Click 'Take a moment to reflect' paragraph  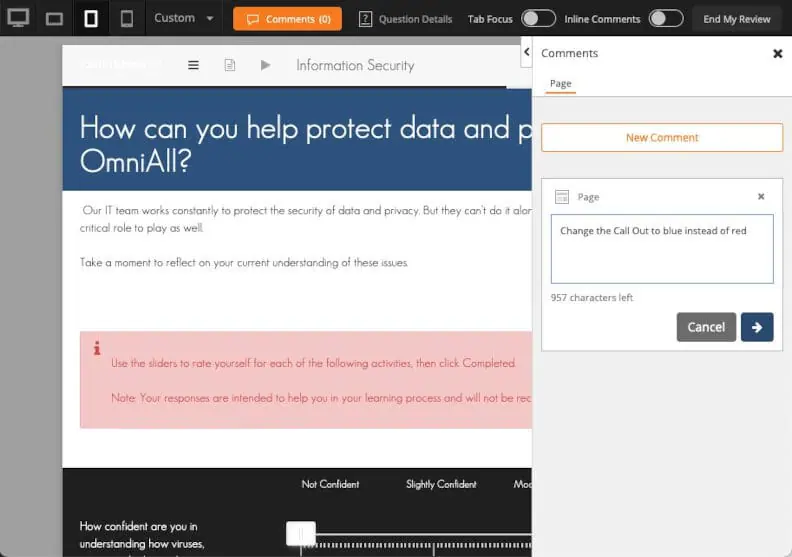[x=243, y=263]
